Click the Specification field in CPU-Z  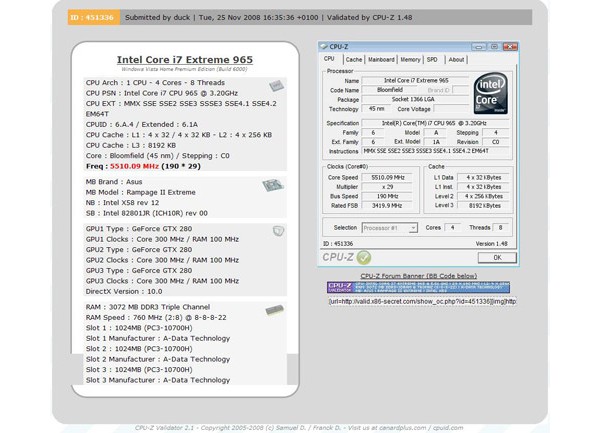tap(435, 123)
